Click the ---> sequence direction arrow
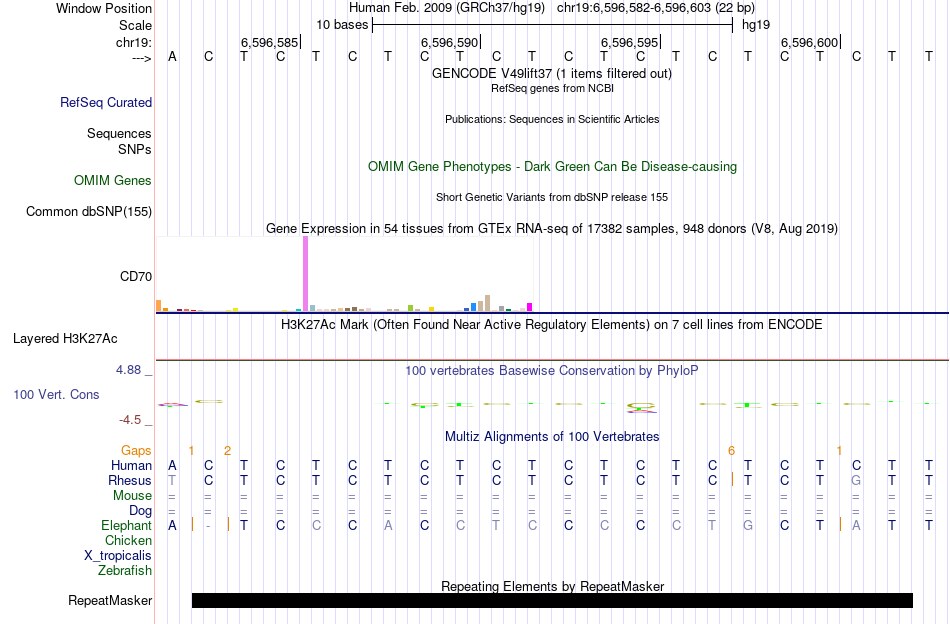This screenshot has height=624, width=950. [x=141, y=58]
